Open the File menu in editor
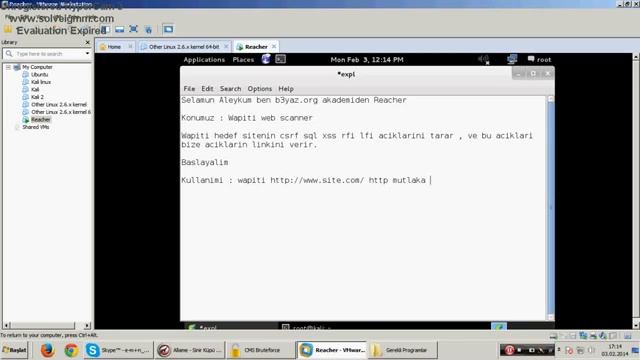 (x=189, y=89)
